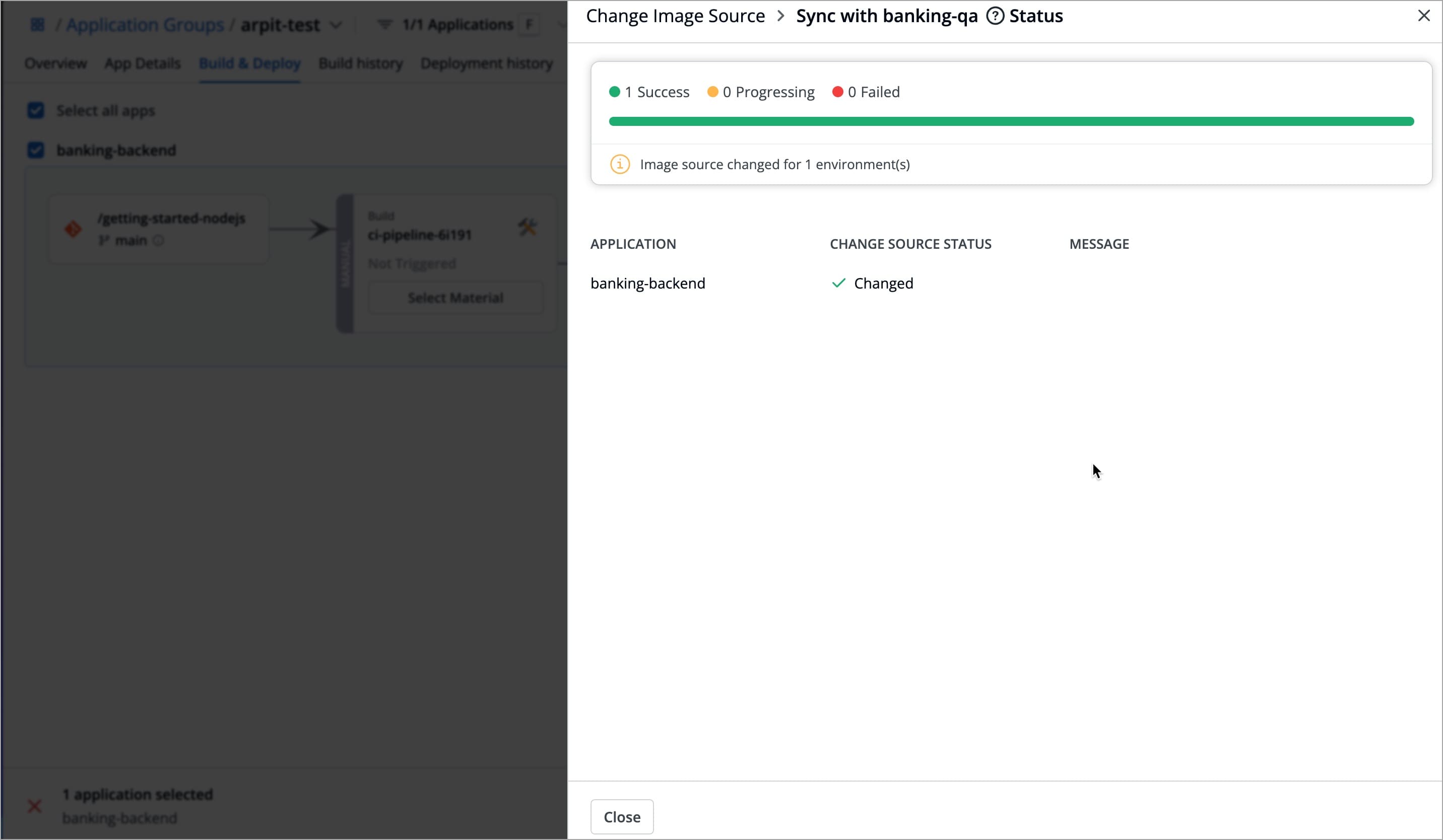This screenshot has height=840, width=1443.
Task: Click the application grid icon in the breadcrumb
Action: [x=37, y=24]
